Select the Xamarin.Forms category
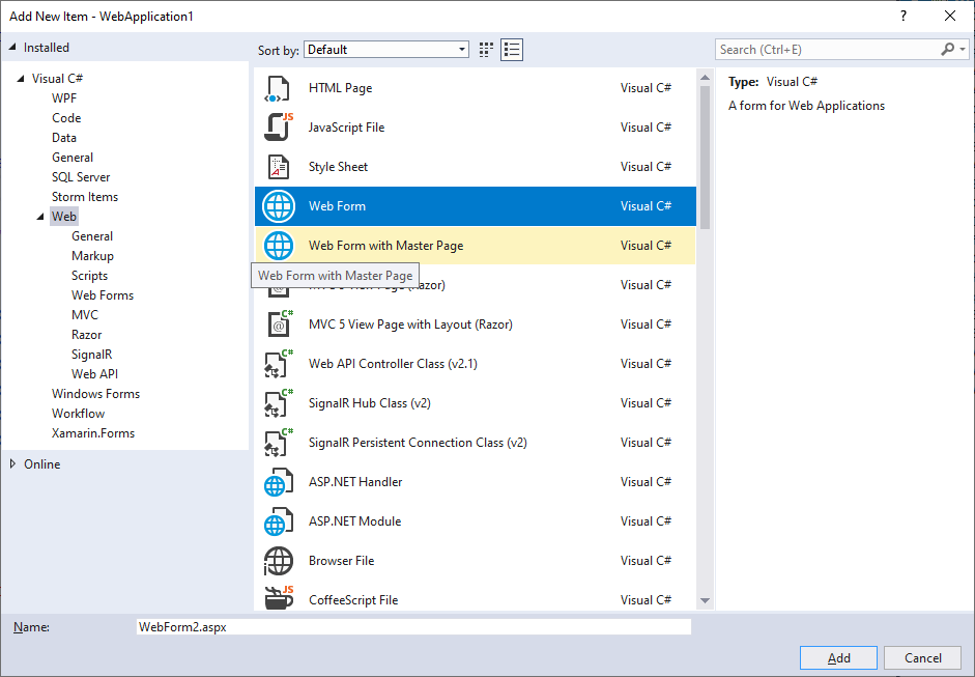975x677 pixels. pyautogui.click(x=94, y=432)
